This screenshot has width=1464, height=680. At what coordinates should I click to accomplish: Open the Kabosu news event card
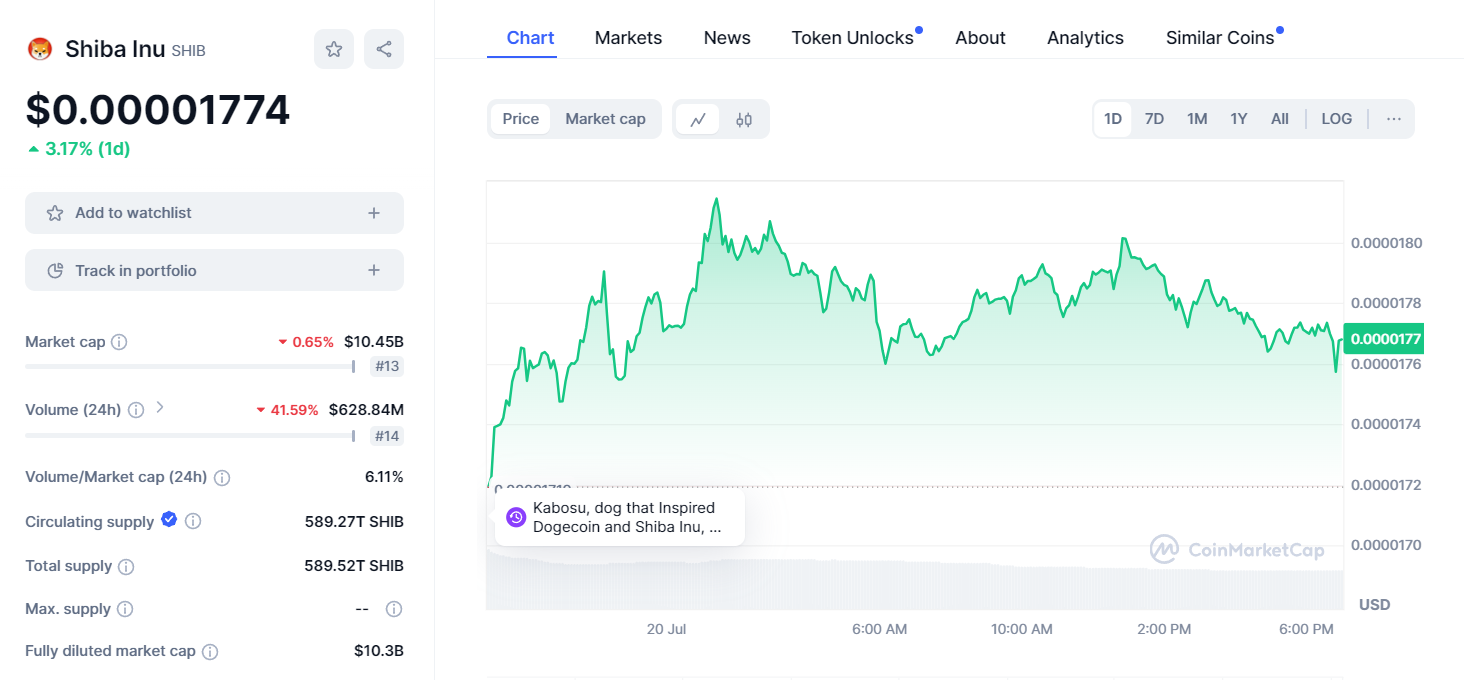[x=620, y=517]
